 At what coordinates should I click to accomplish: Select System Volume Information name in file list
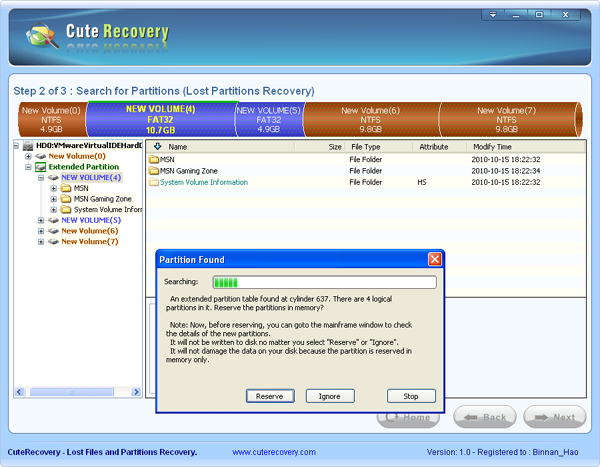tap(204, 183)
